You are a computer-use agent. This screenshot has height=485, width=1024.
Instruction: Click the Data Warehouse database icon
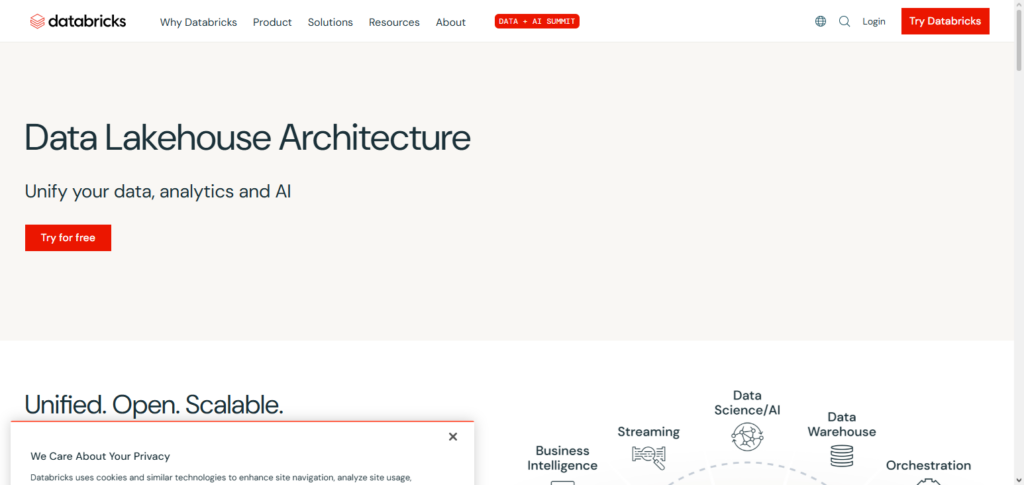click(842, 455)
